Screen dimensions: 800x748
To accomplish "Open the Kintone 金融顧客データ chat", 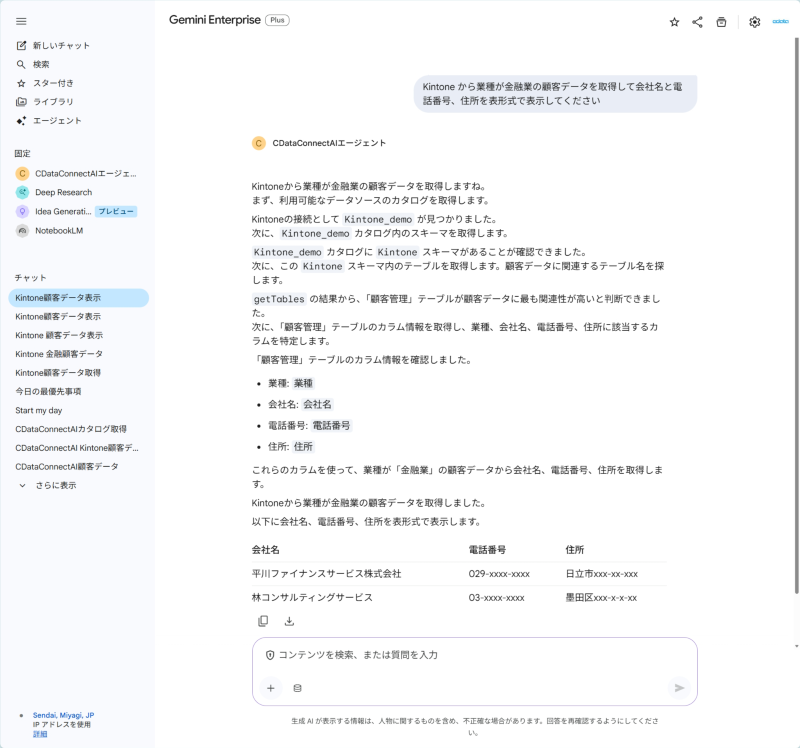I will click(59, 354).
